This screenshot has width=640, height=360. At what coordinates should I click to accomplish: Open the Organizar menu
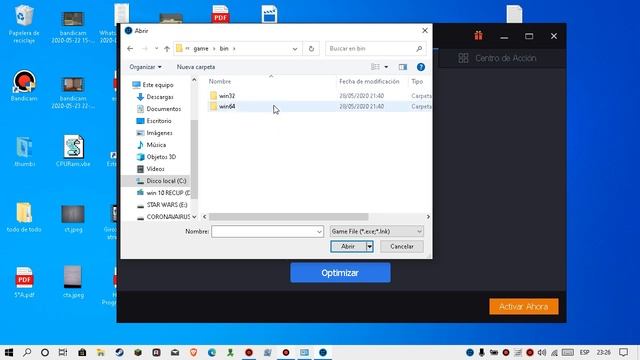pos(145,67)
